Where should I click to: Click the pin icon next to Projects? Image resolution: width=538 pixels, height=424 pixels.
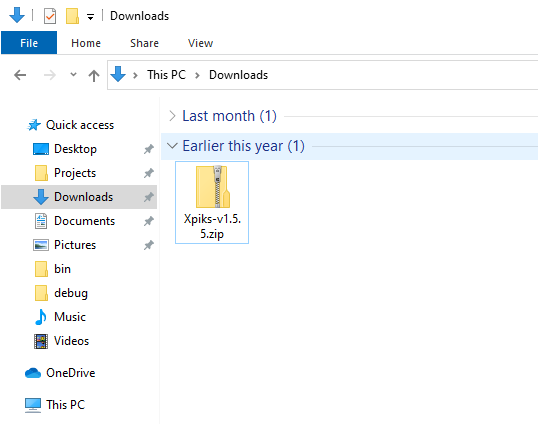pyautogui.click(x=149, y=173)
